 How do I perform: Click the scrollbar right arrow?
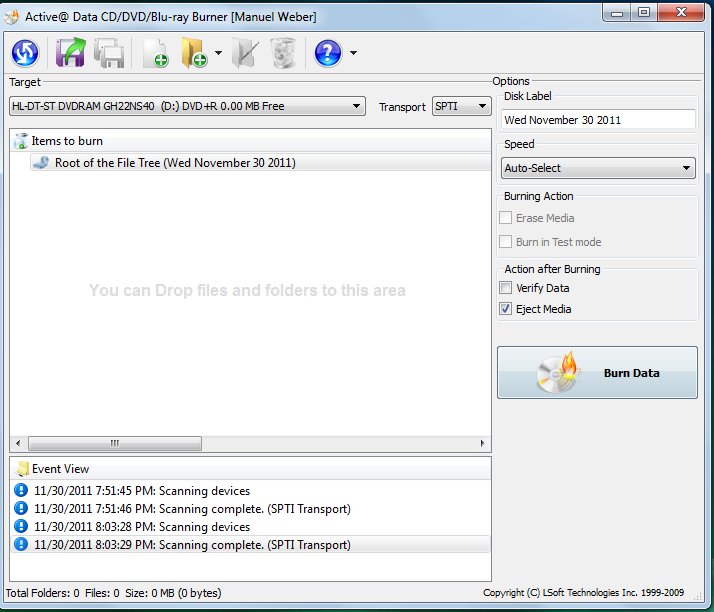483,443
